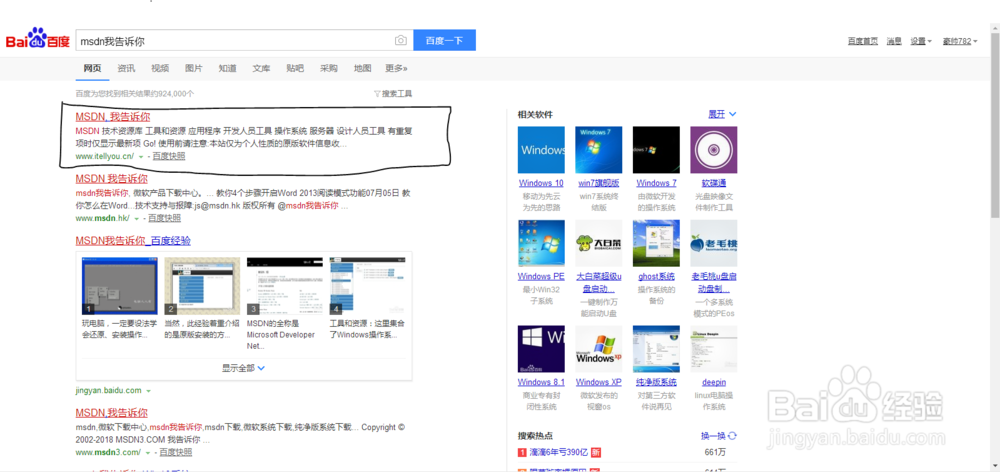This screenshot has width=1000, height=472.
Task: Open Baidu Jingyan step 3 thumbnail
Action: [284, 286]
